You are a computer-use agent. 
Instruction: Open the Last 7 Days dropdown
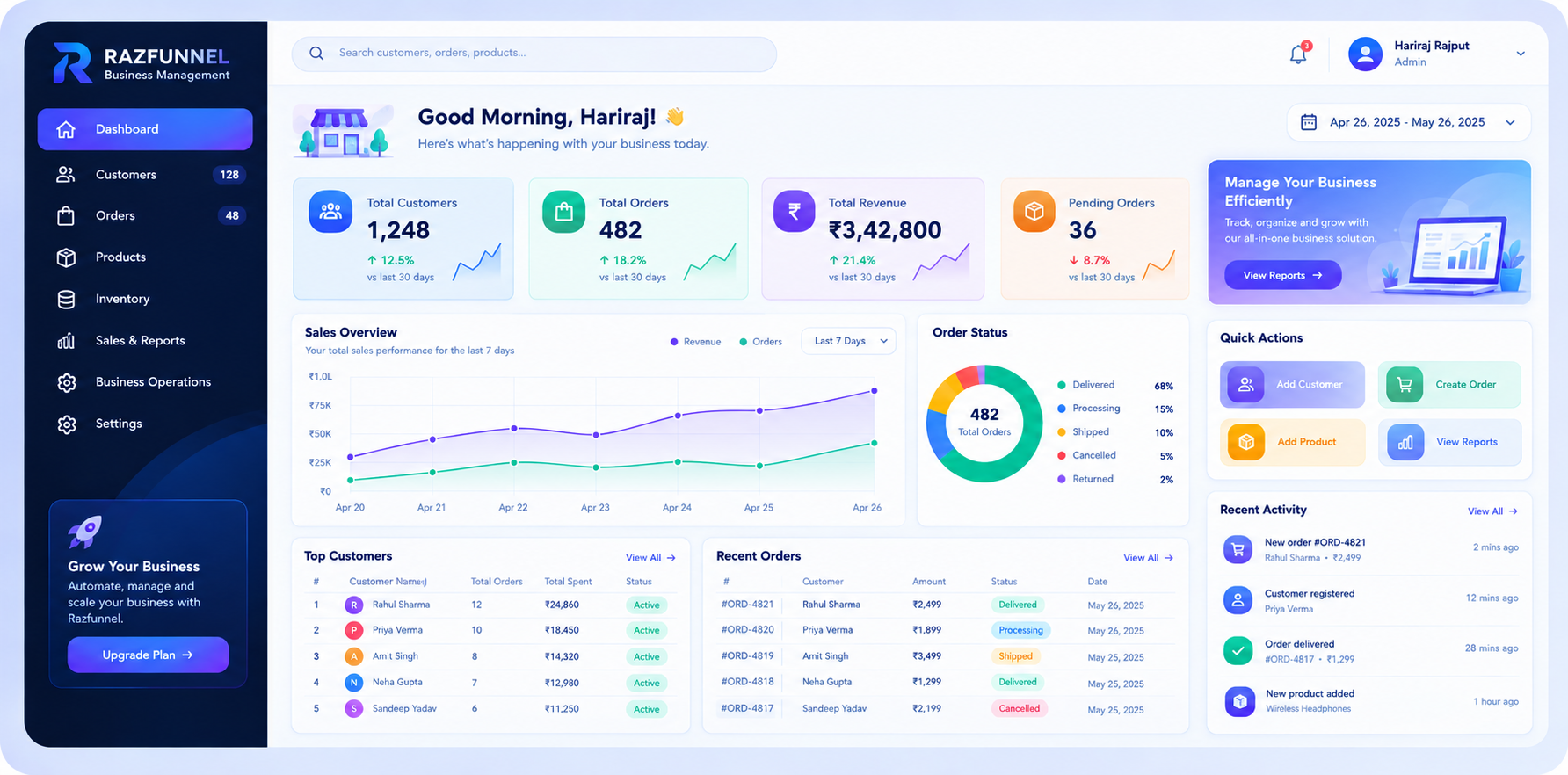coord(849,341)
